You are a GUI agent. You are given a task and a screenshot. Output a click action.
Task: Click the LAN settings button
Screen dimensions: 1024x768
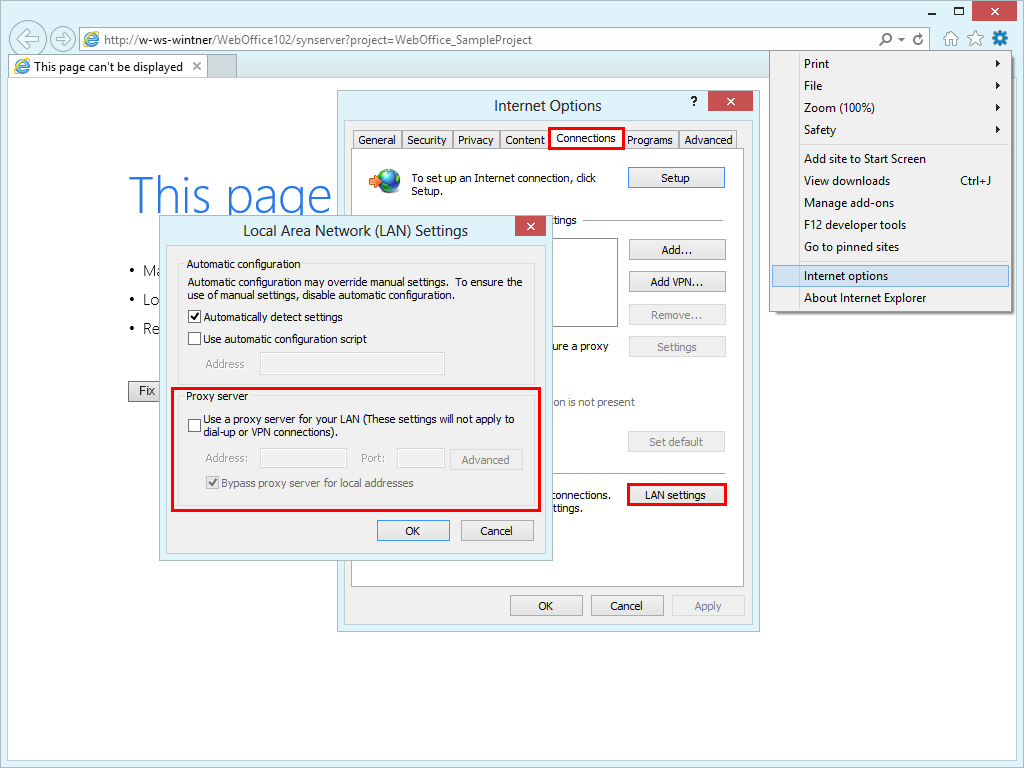point(676,494)
